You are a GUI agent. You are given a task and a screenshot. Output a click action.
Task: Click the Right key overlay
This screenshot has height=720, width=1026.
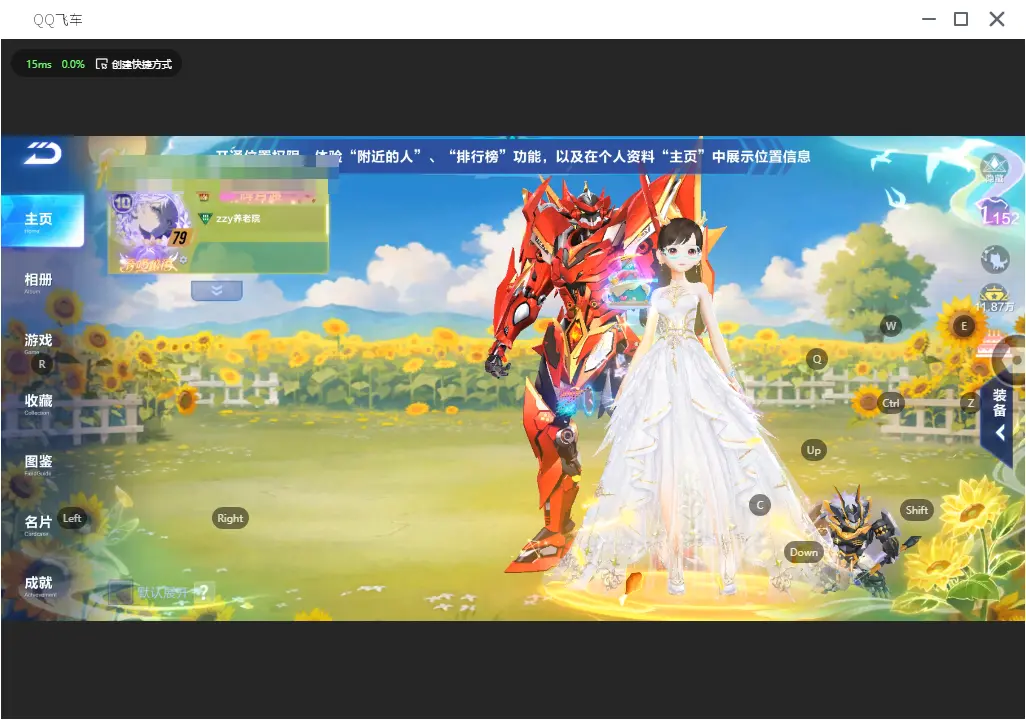[230, 518]
